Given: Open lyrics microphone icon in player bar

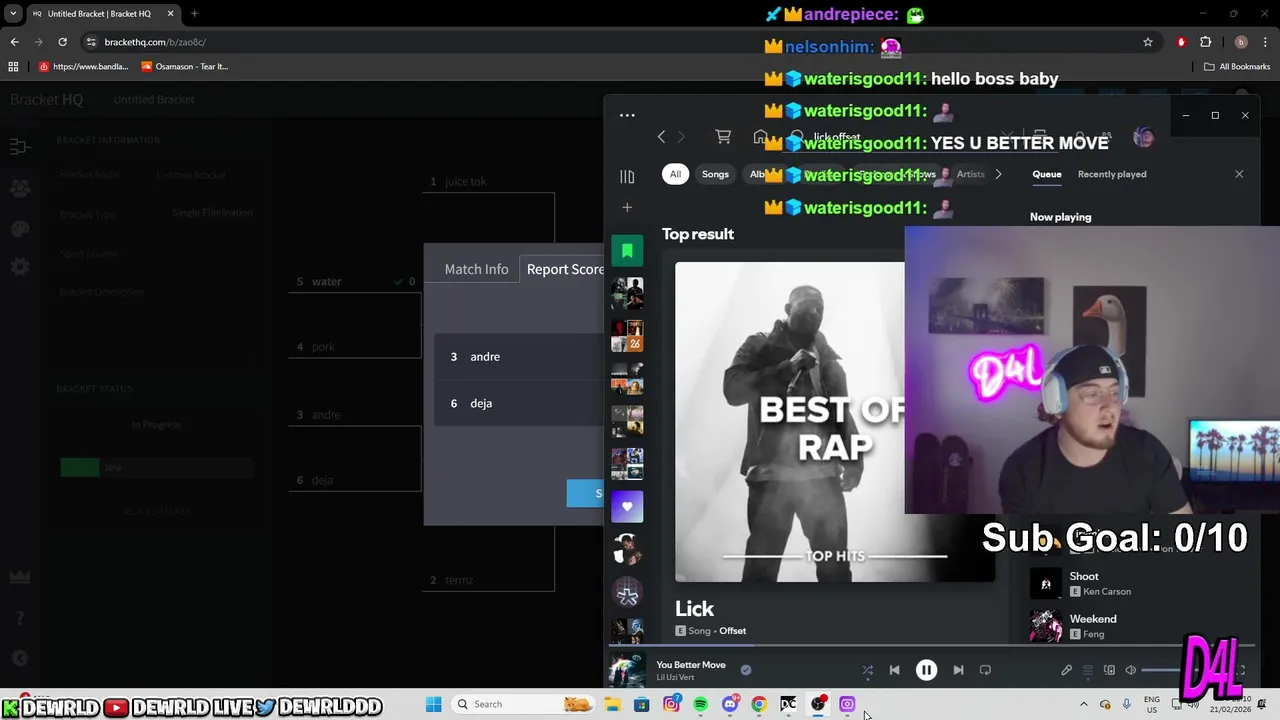Looking at the screenshot, I should pyautogui.click(x=1066, y=670).
